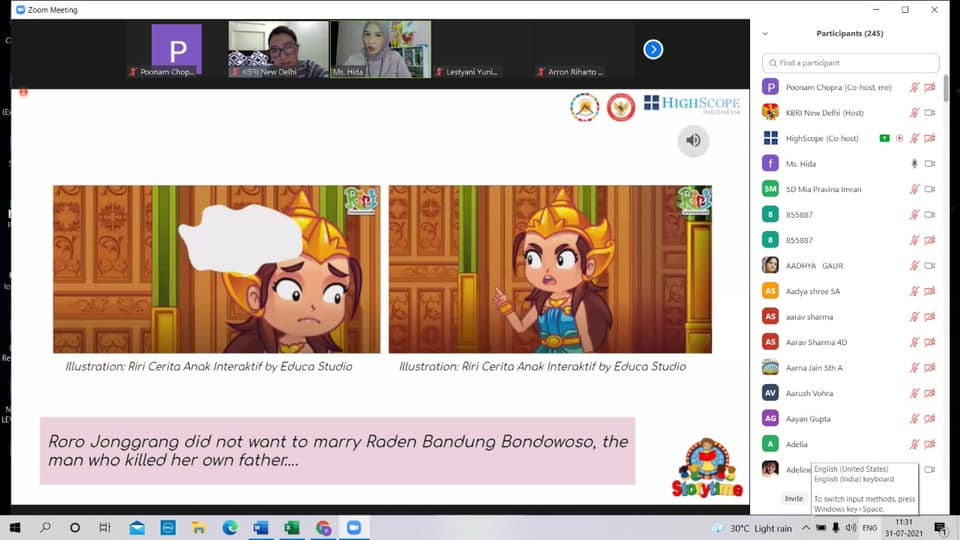Select the KBRI New Delhi video tile

(279, 50)
